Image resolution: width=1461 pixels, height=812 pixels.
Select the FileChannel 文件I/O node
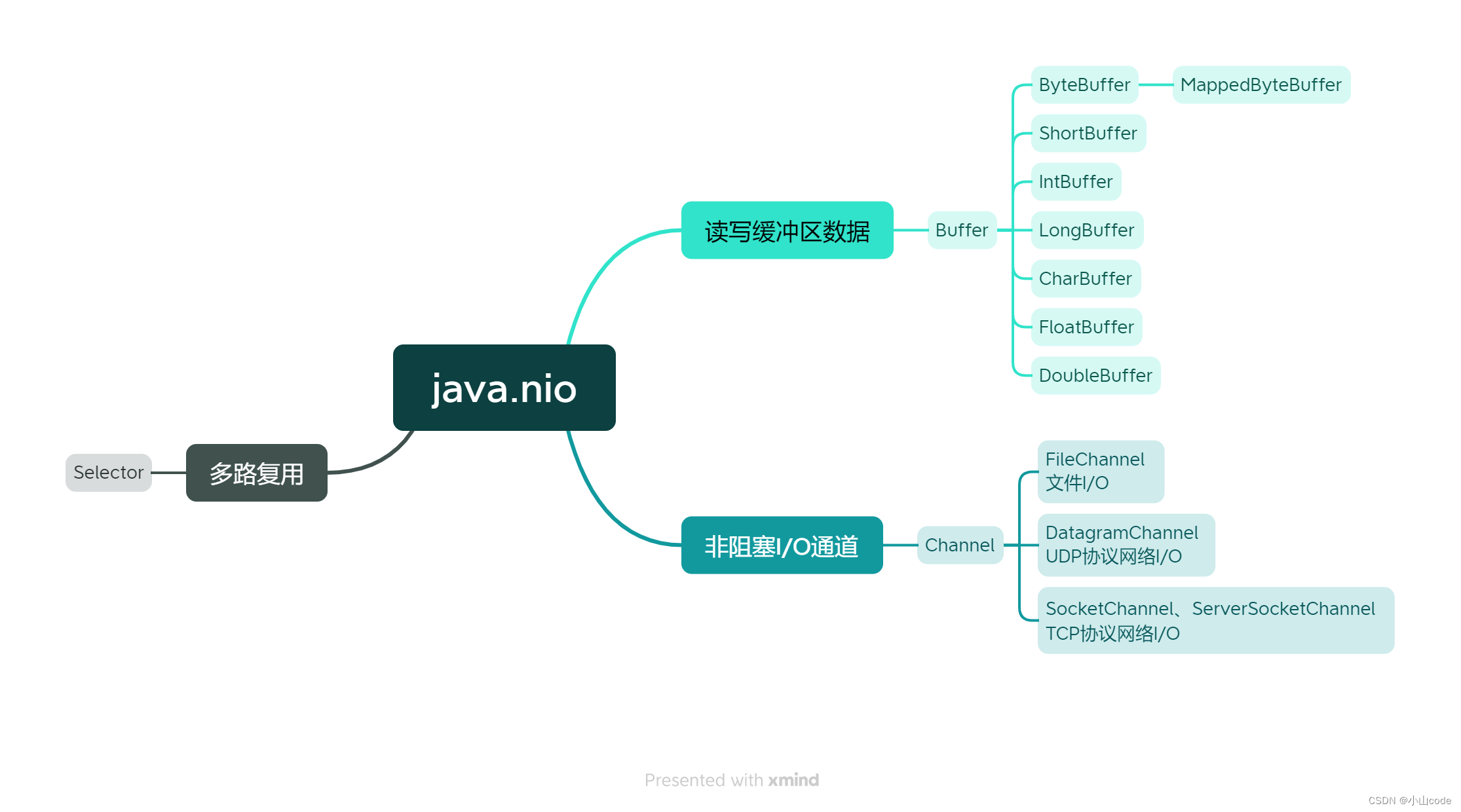[1100, 471]
